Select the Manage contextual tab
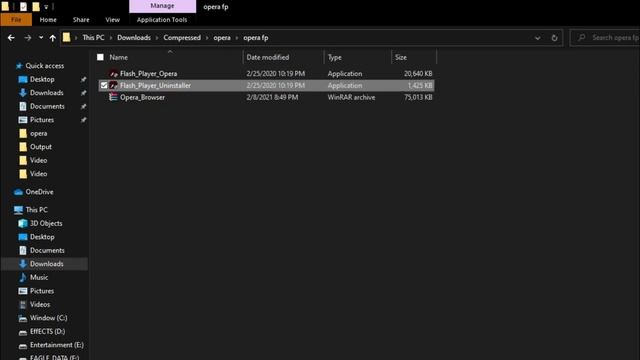 click(162, 6)
